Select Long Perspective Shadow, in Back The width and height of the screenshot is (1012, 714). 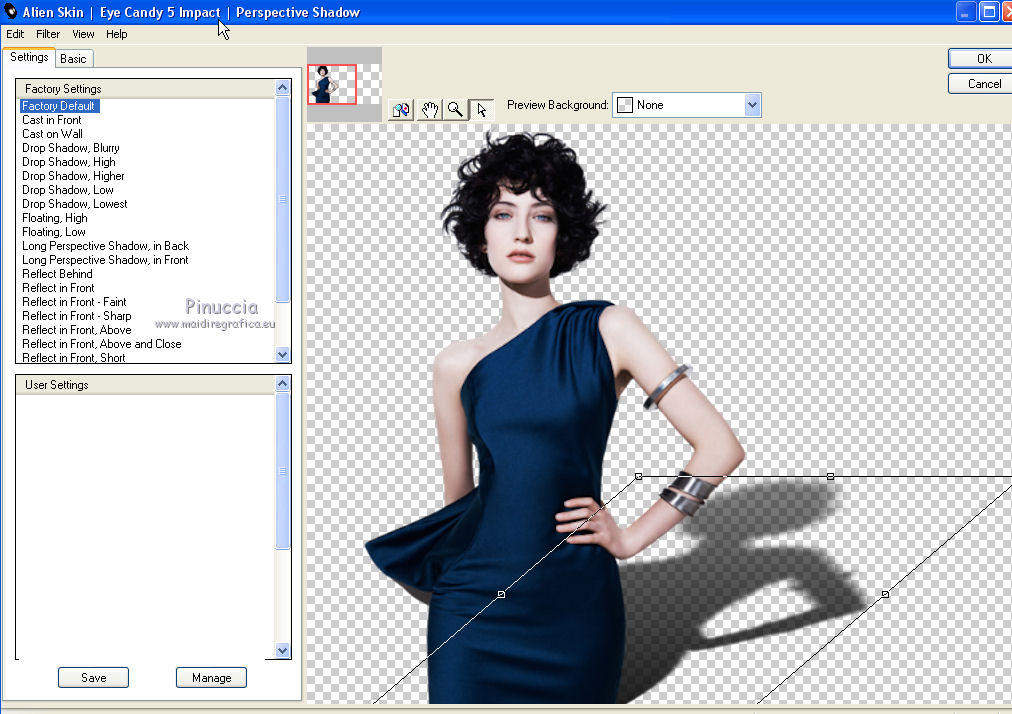point(105,246)
